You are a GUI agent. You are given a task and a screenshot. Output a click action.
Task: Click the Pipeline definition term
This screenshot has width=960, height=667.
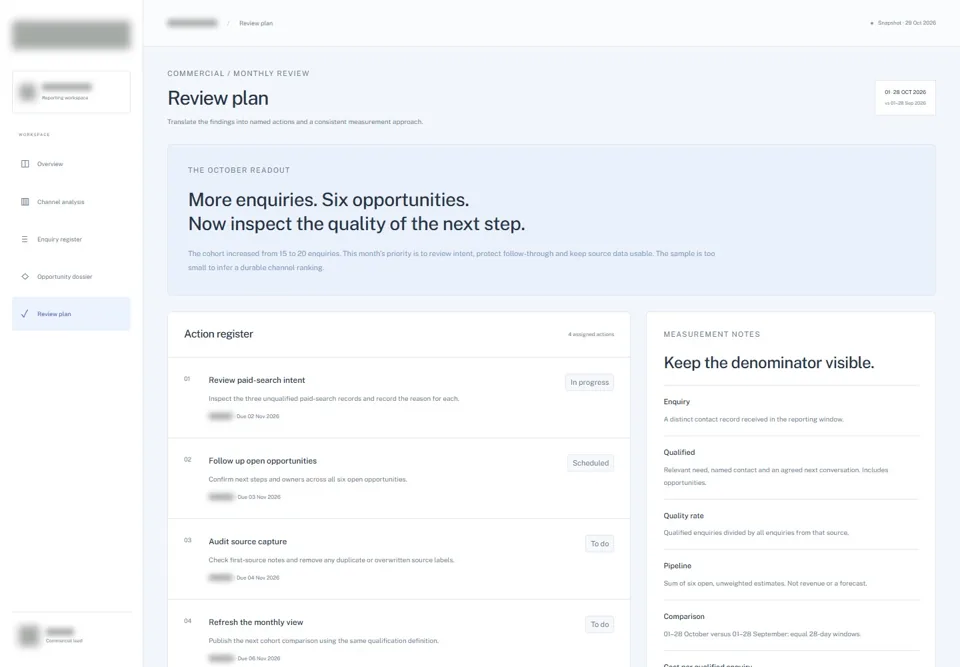coord(677,566)
